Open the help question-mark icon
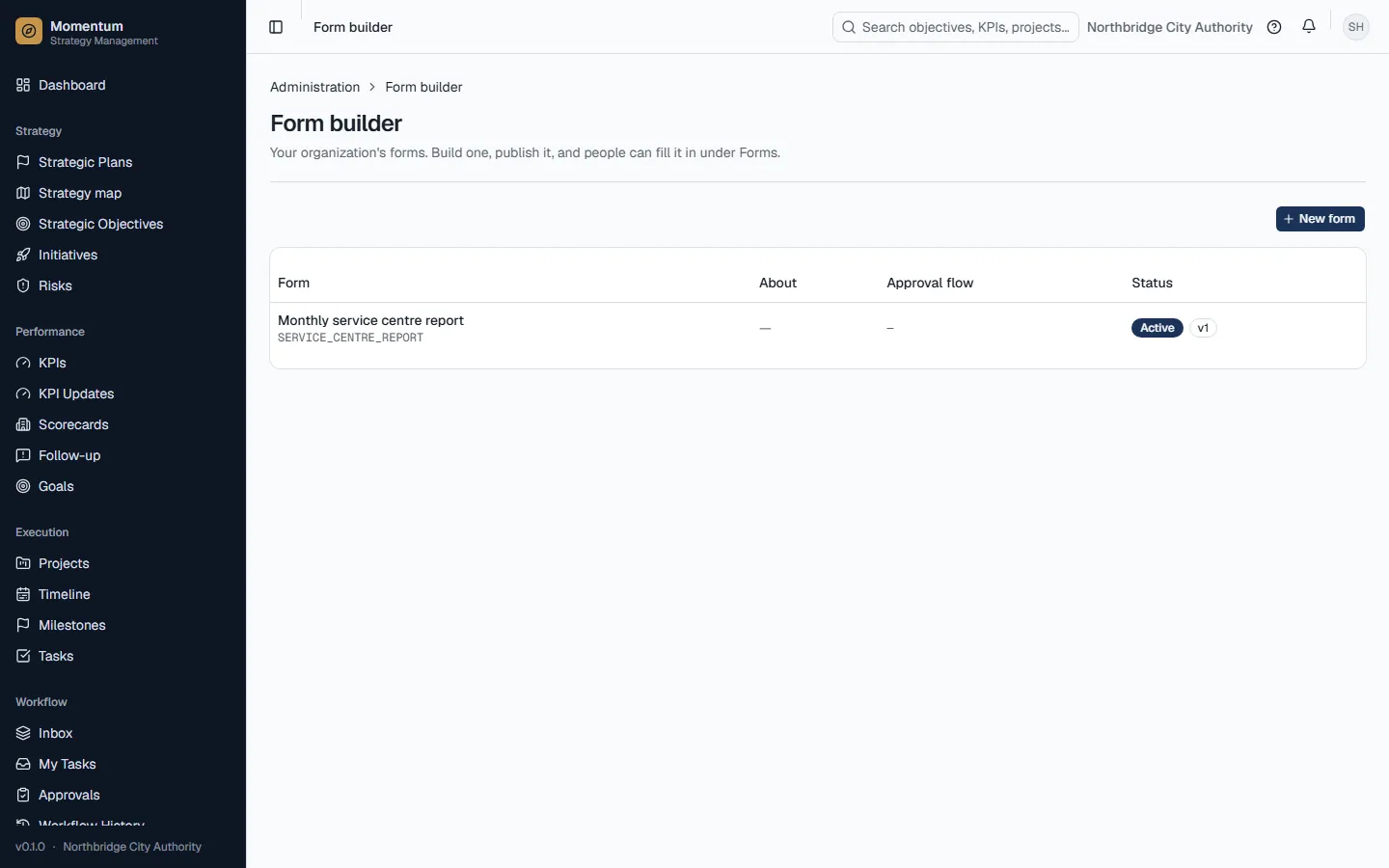The height and width of the screenshot is (868, 1389). click(x=1274, y=27)
